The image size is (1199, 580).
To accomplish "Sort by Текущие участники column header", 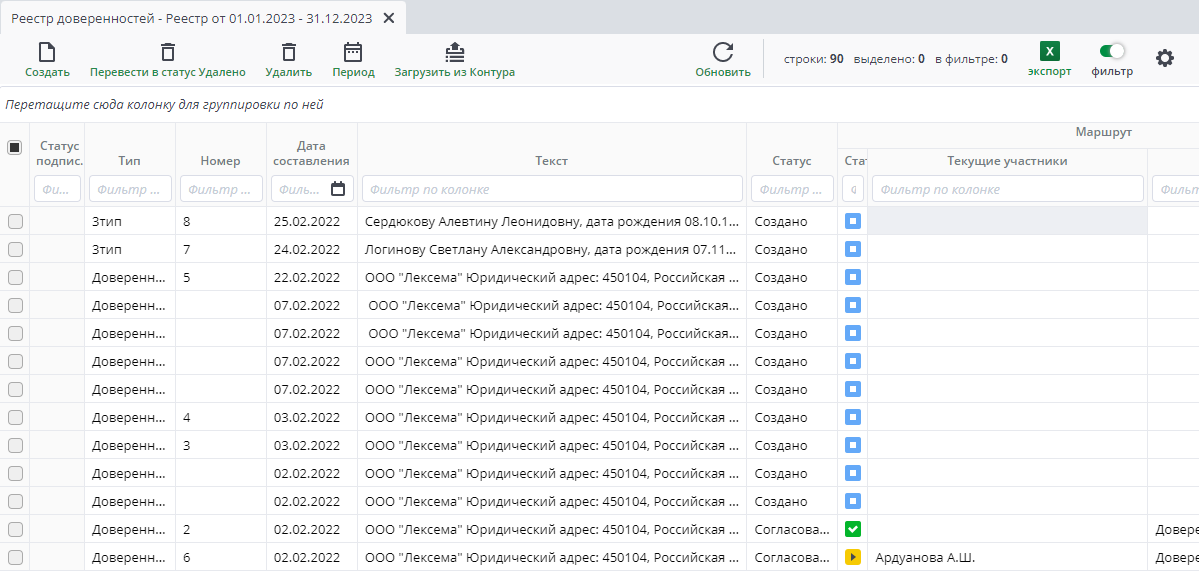I will pos(1007,161).
